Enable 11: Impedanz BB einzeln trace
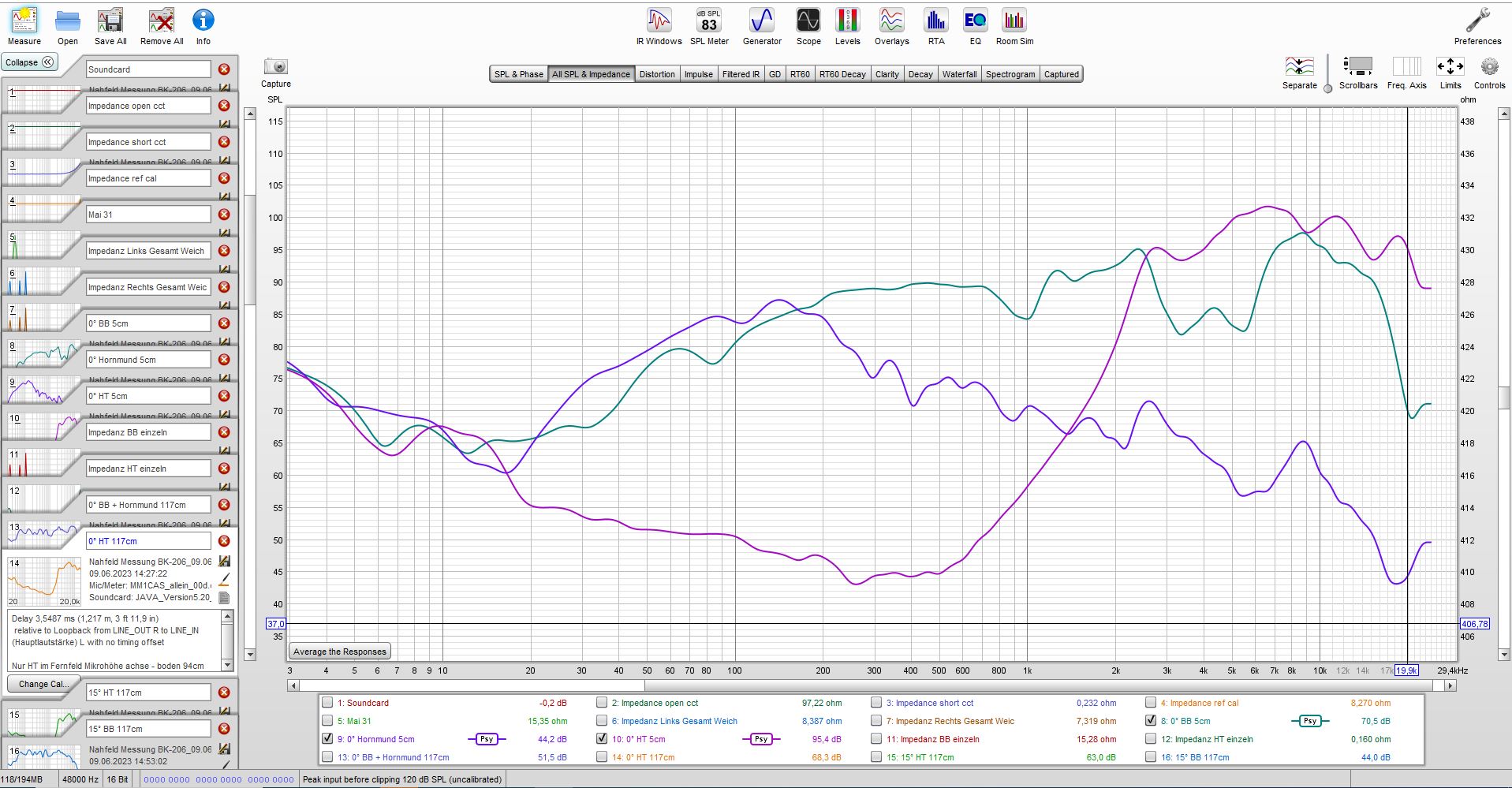 pyautogui.click(x=876, y=739)
